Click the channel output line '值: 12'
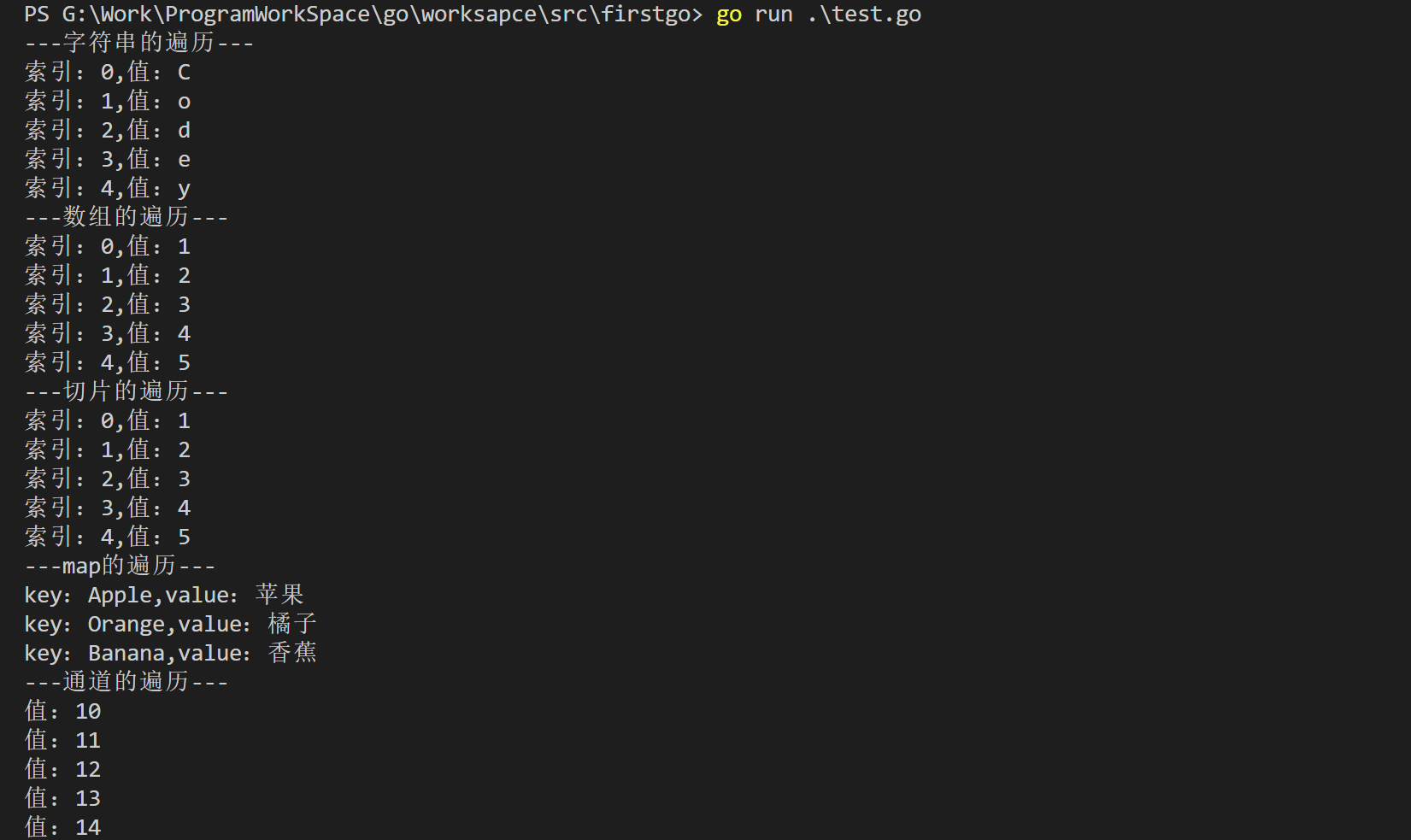Screen dimensions: 1411x840 [63, 769]
